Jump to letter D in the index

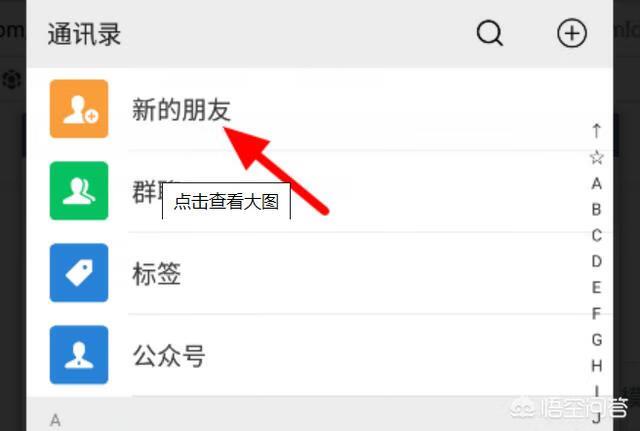(596, 261)
